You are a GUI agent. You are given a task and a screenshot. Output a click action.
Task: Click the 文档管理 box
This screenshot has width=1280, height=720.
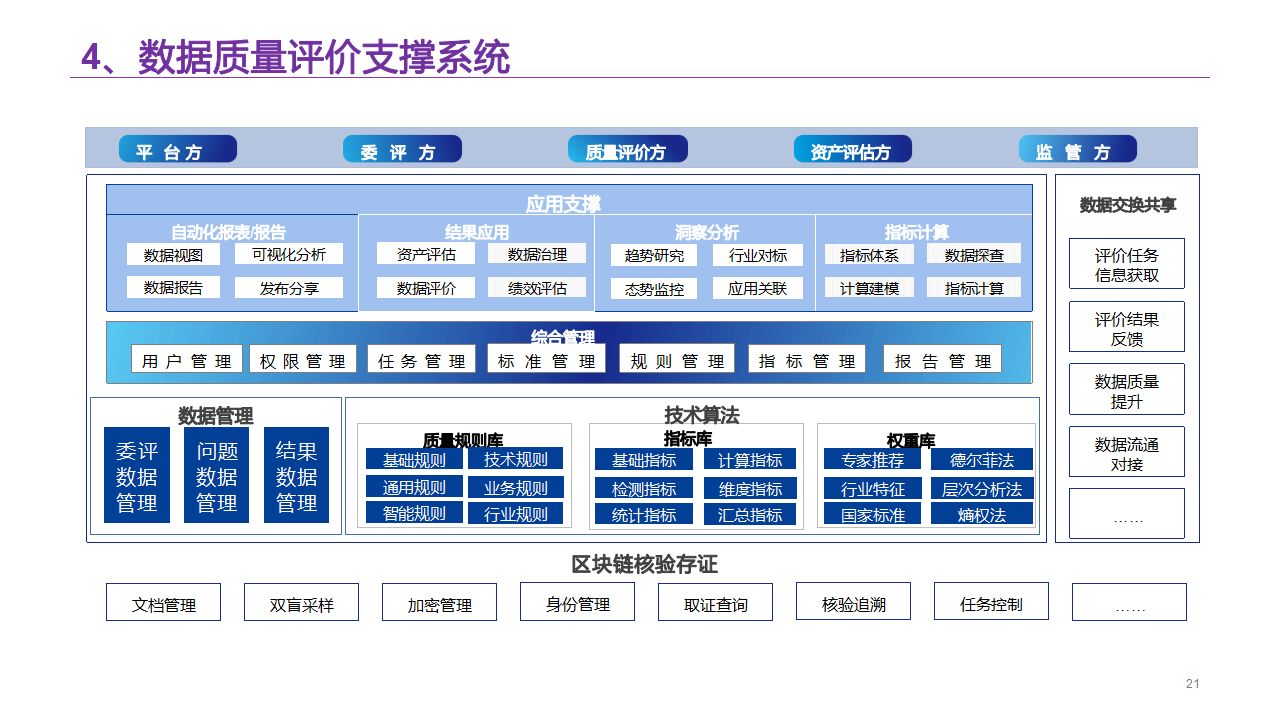click(x=164, y=603)
